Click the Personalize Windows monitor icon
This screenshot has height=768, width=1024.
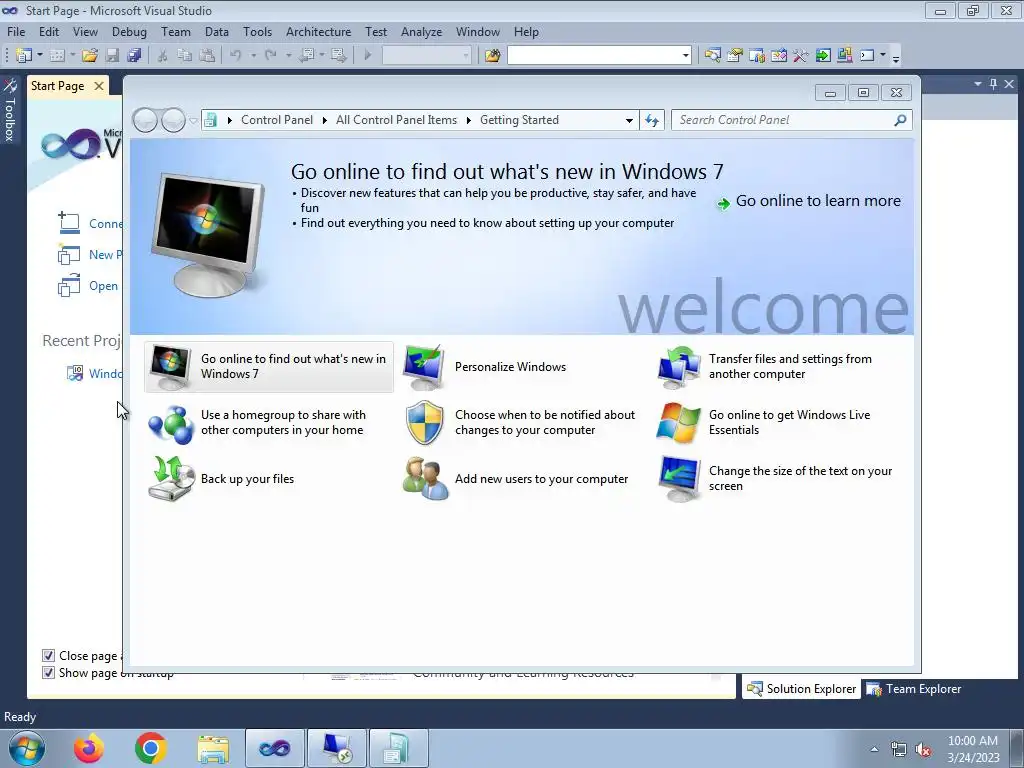tap(424, 367)
